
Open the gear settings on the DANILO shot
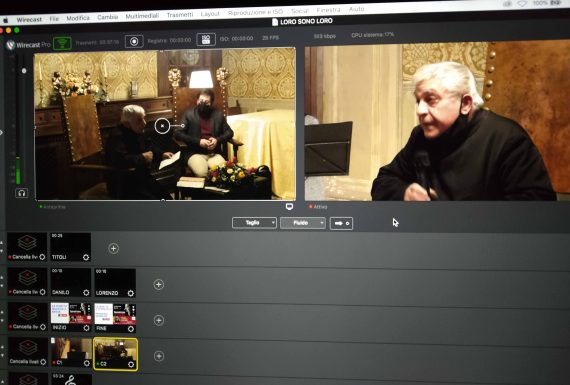click(86, 292)
